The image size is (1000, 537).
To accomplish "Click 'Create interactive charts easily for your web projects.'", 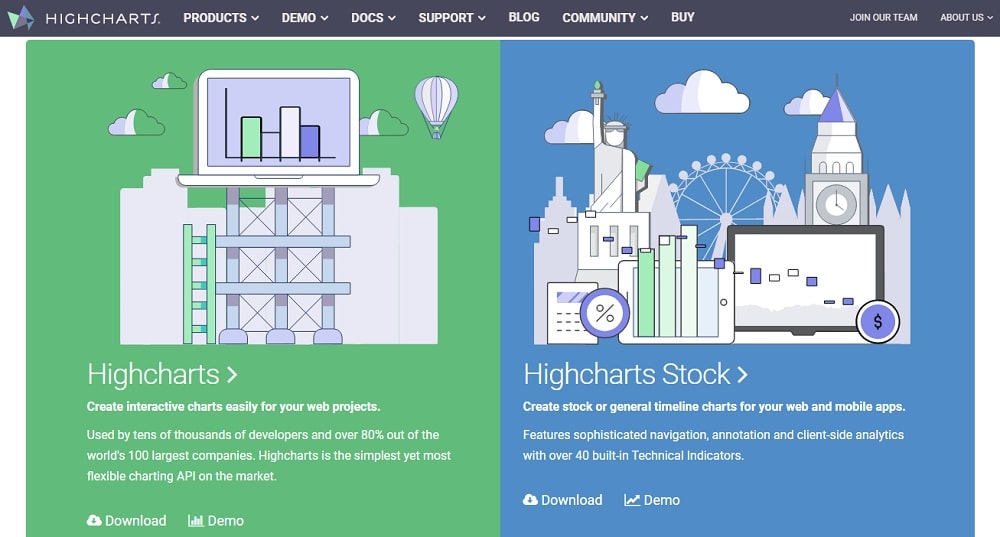I will click(233, 407).
